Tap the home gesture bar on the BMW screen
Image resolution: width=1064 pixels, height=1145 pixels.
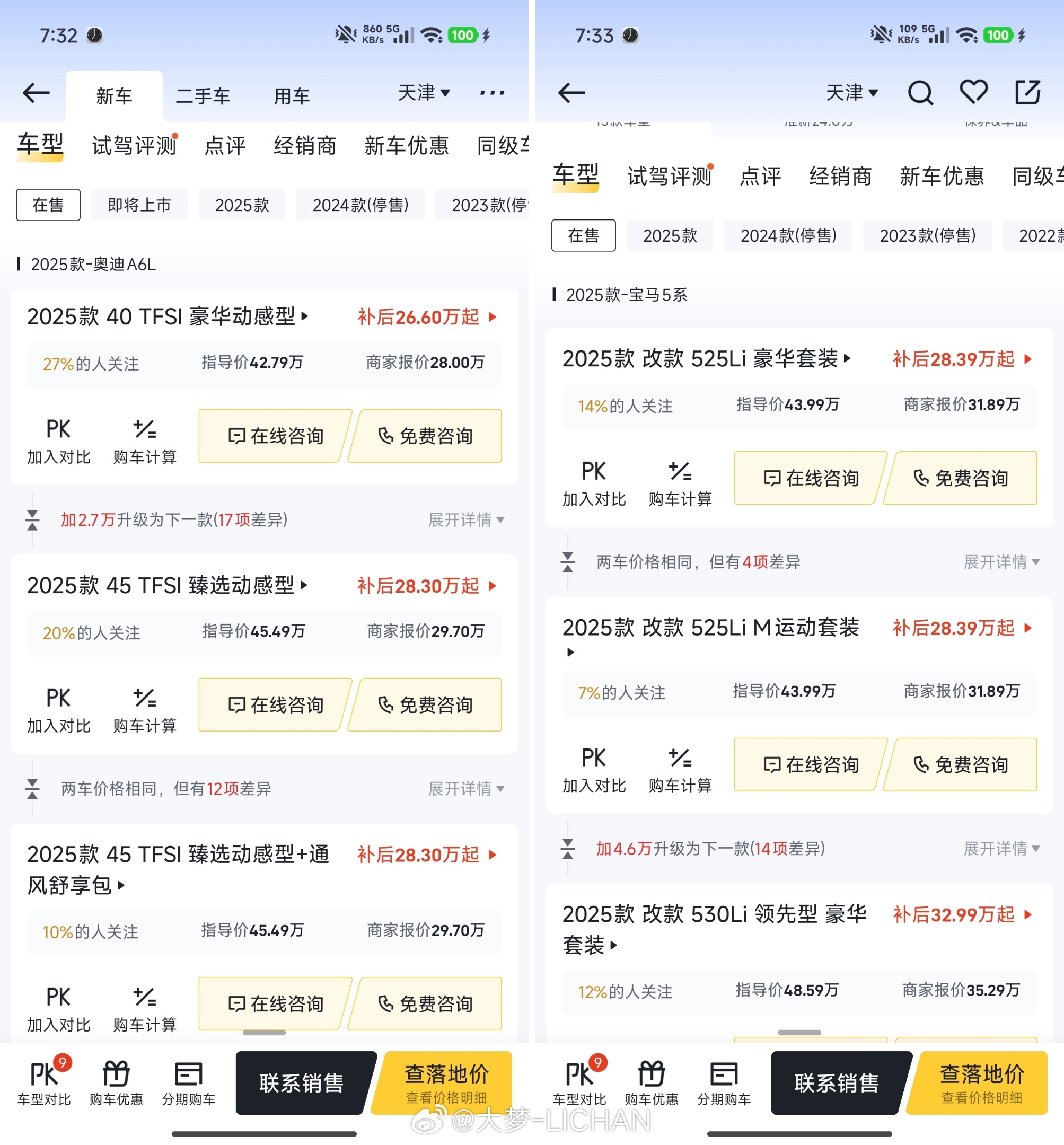(x=800, y=1134)
